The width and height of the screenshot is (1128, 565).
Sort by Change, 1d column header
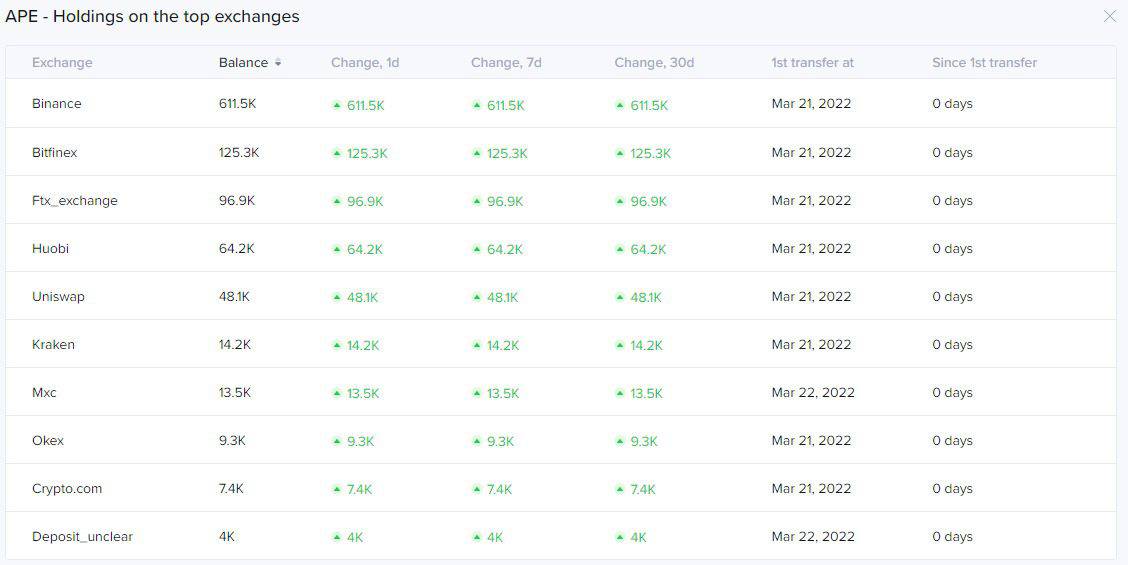(365, 63)
